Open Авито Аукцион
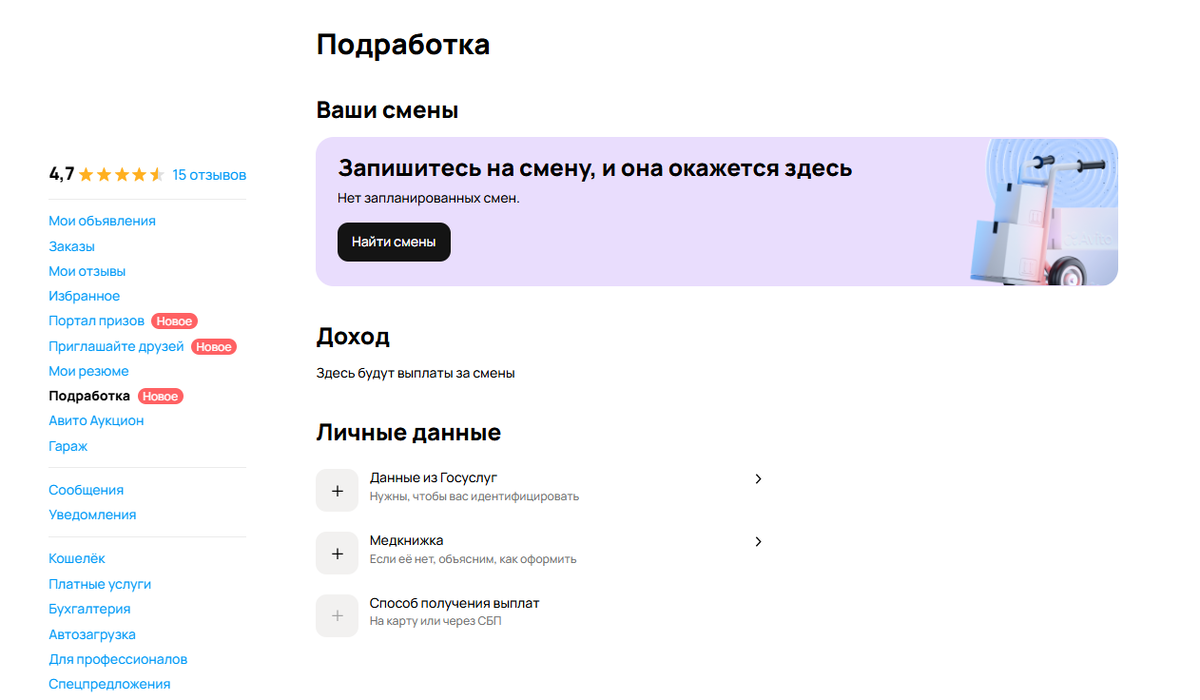Screen dimensions: 1200x700 96,420
